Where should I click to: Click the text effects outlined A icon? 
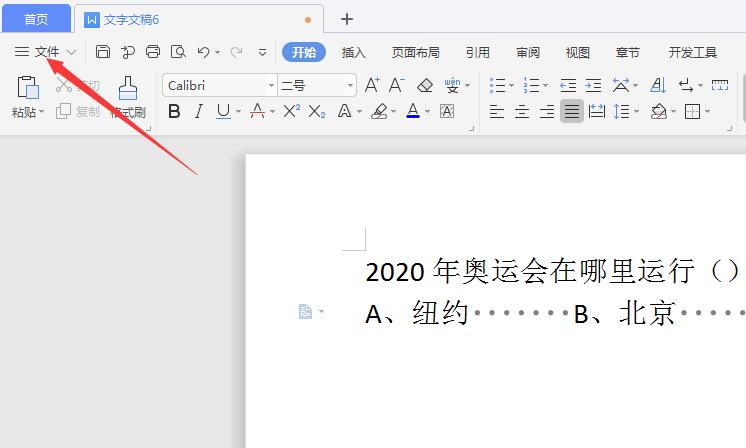click(344, 112)
